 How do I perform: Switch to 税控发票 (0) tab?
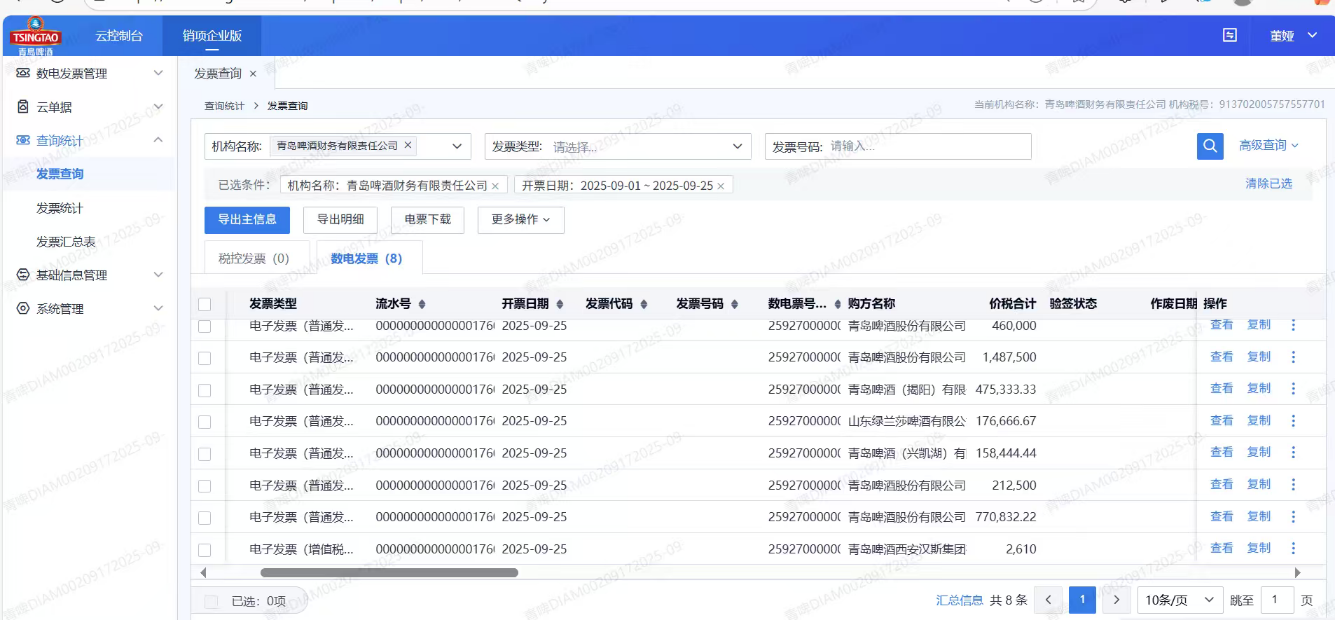coord(254,258)
